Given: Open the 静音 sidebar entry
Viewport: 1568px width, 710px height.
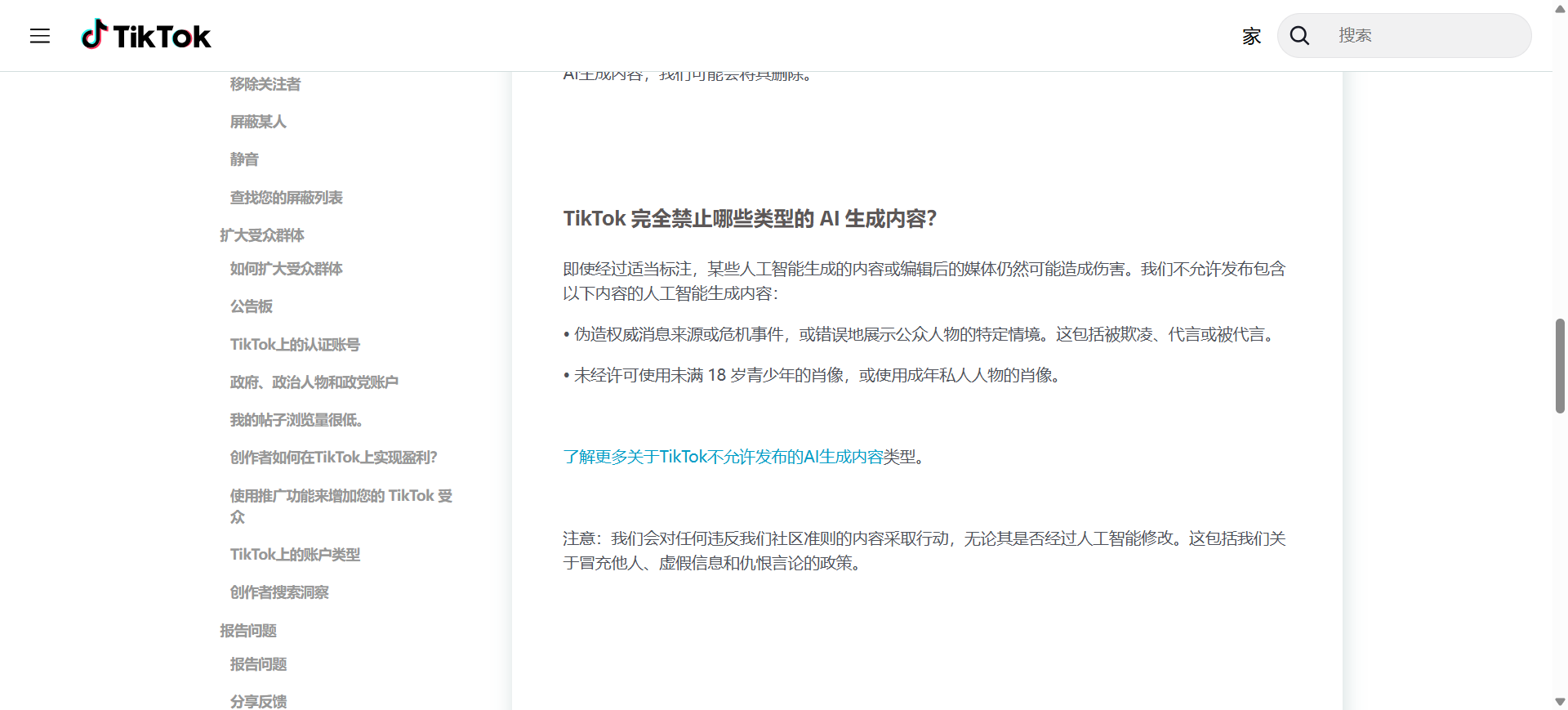Looking at the screenshot, I should [x=244, y=159].
